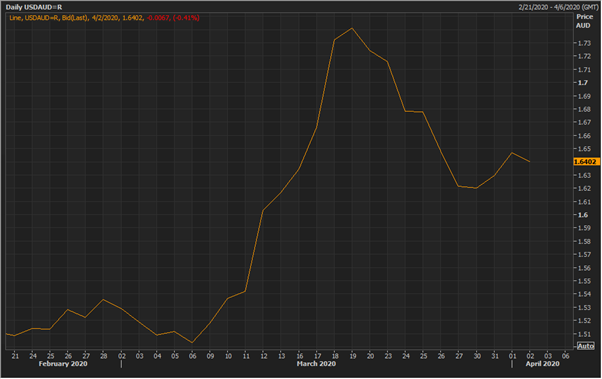Click the date 06 in March on time axis
Image resolution: width=602 pixels, height=379 pixels.
coord(192,356)
